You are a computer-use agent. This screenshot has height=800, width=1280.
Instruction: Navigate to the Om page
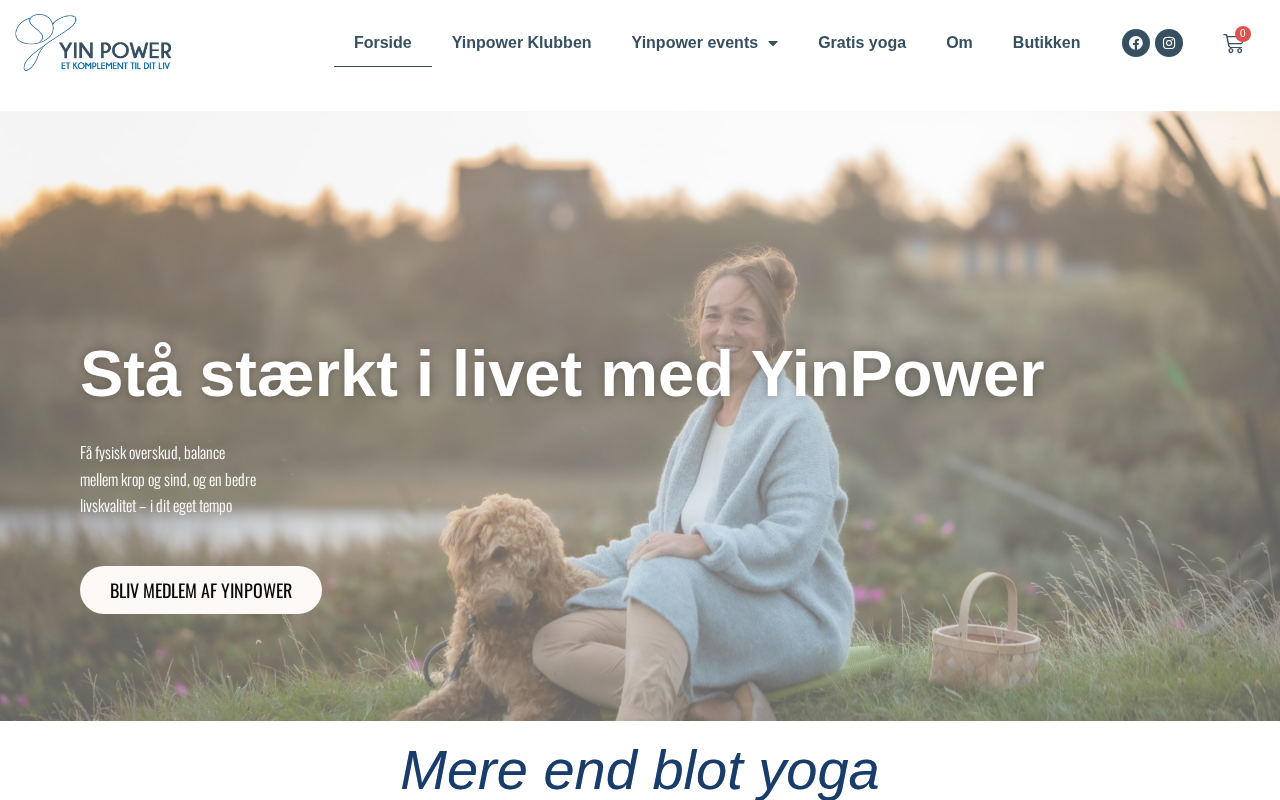pos(959,43)
